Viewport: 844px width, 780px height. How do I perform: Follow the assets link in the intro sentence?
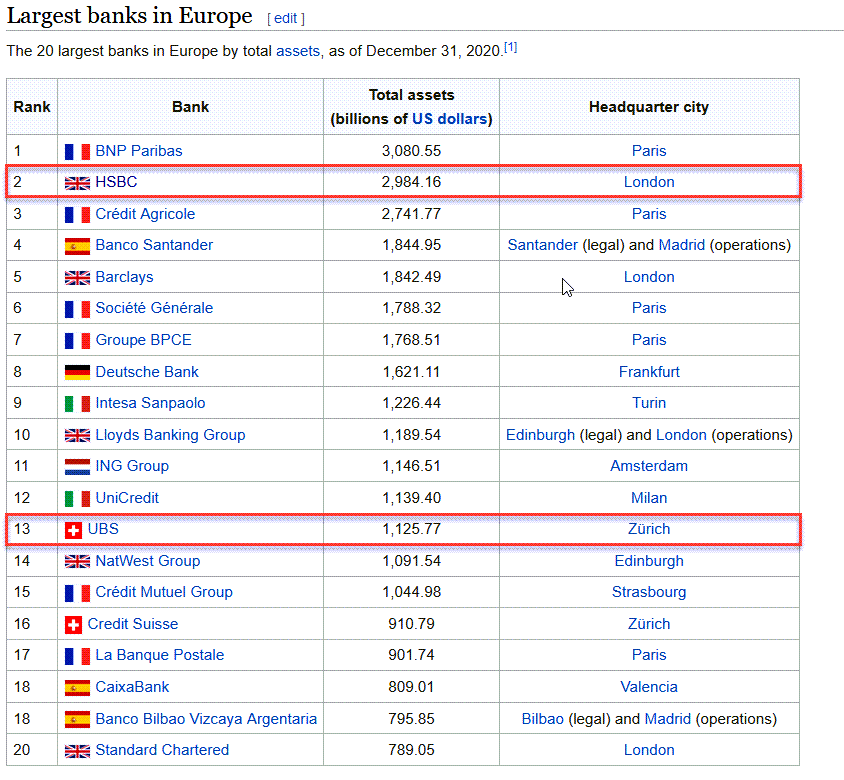tap(298, 51)
